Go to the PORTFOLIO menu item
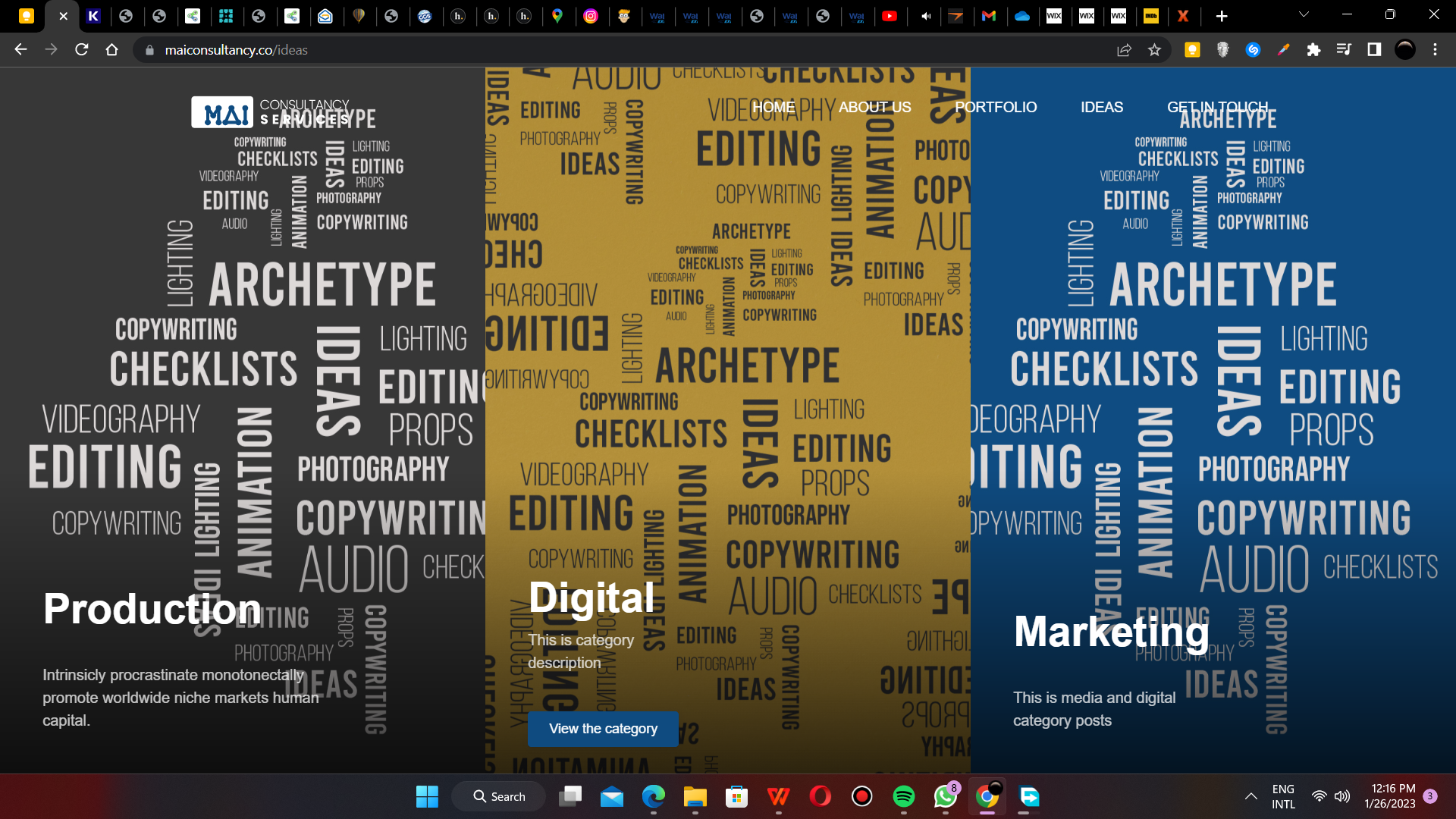This screenshot has height=819, width=1456. 995,107
